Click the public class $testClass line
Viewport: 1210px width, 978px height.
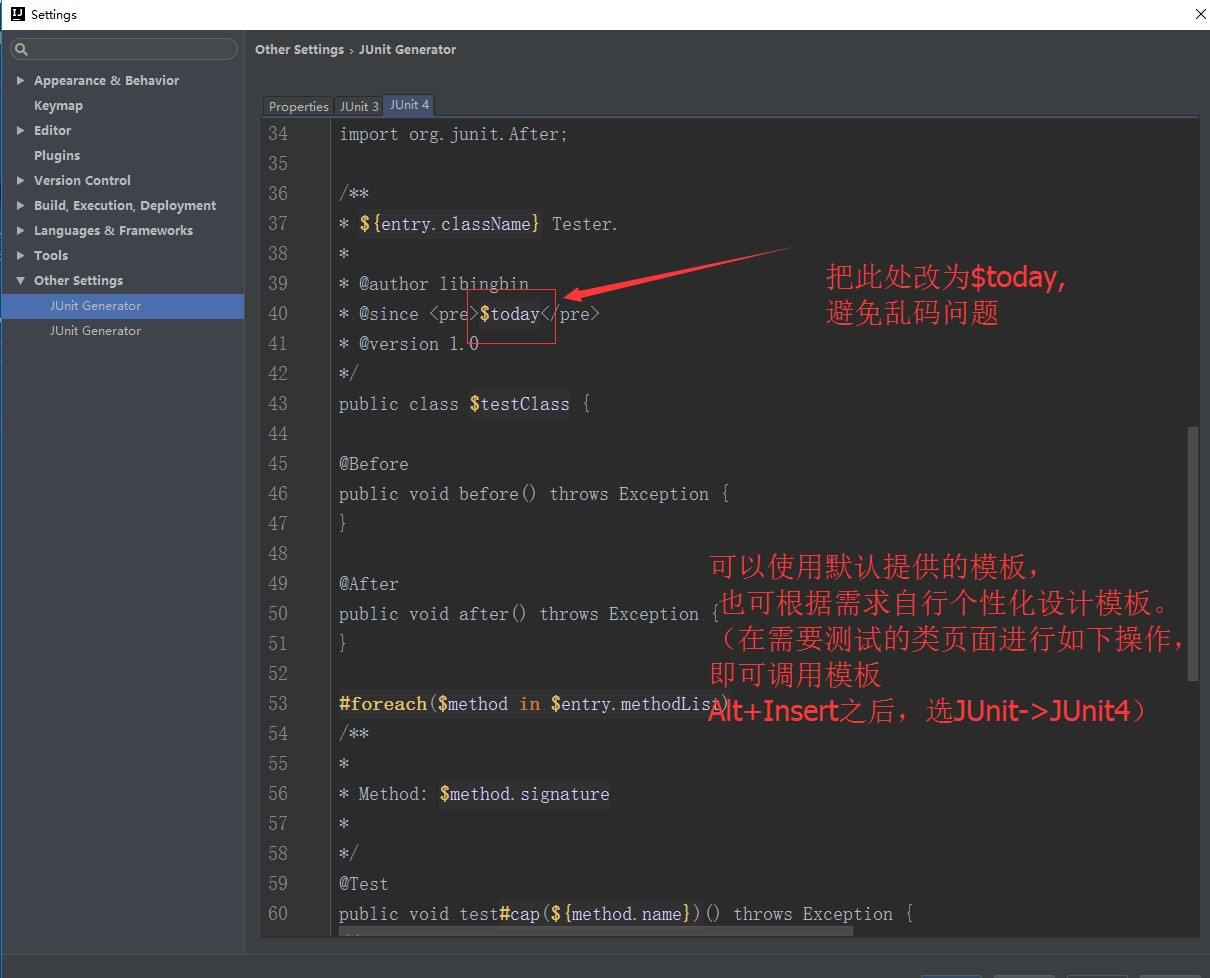(x=465, y=404)
